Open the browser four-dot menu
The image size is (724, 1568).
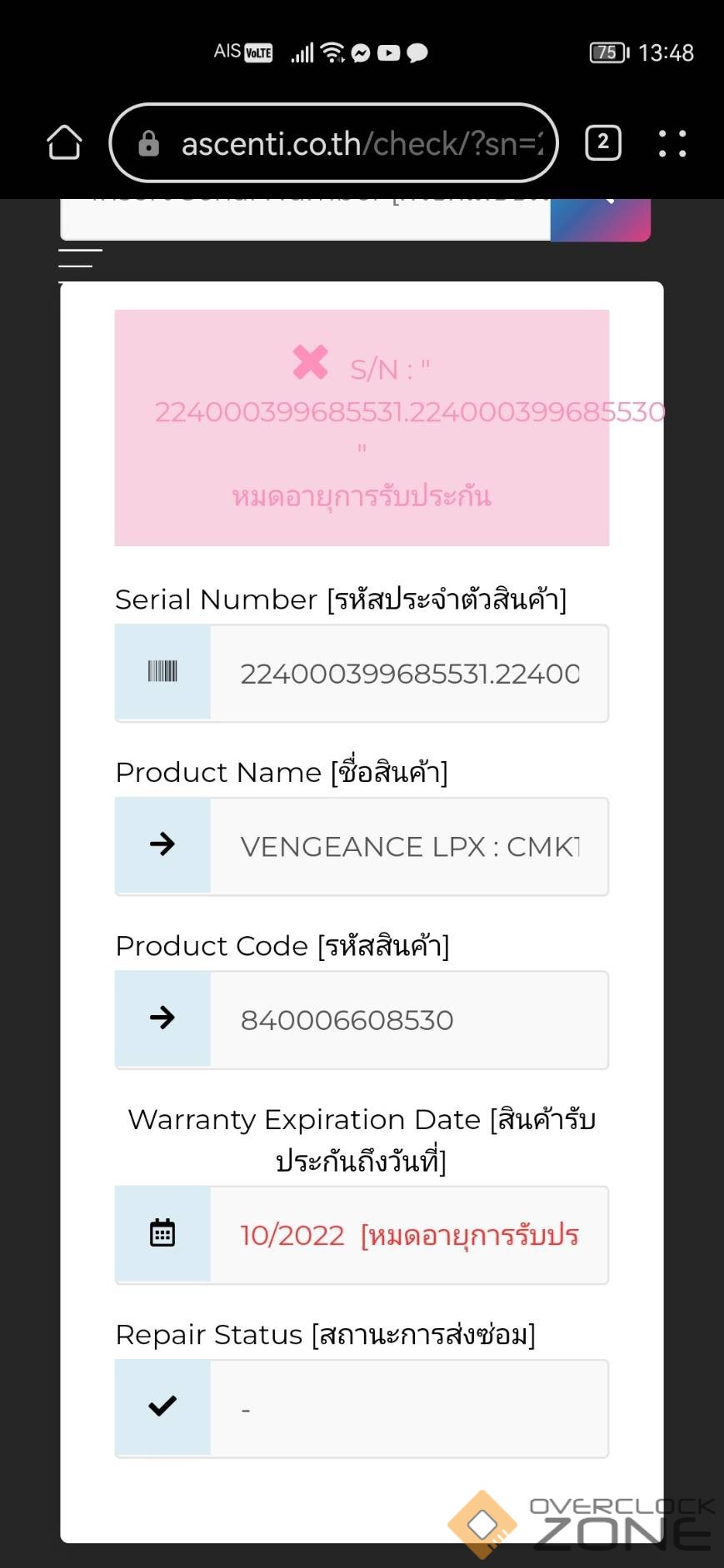(x=672, y=143)
